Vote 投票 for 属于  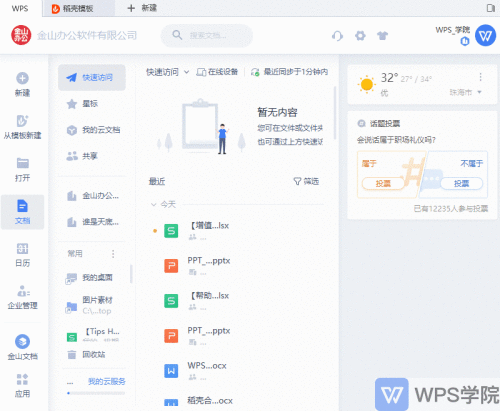click(x=383, y=184)
